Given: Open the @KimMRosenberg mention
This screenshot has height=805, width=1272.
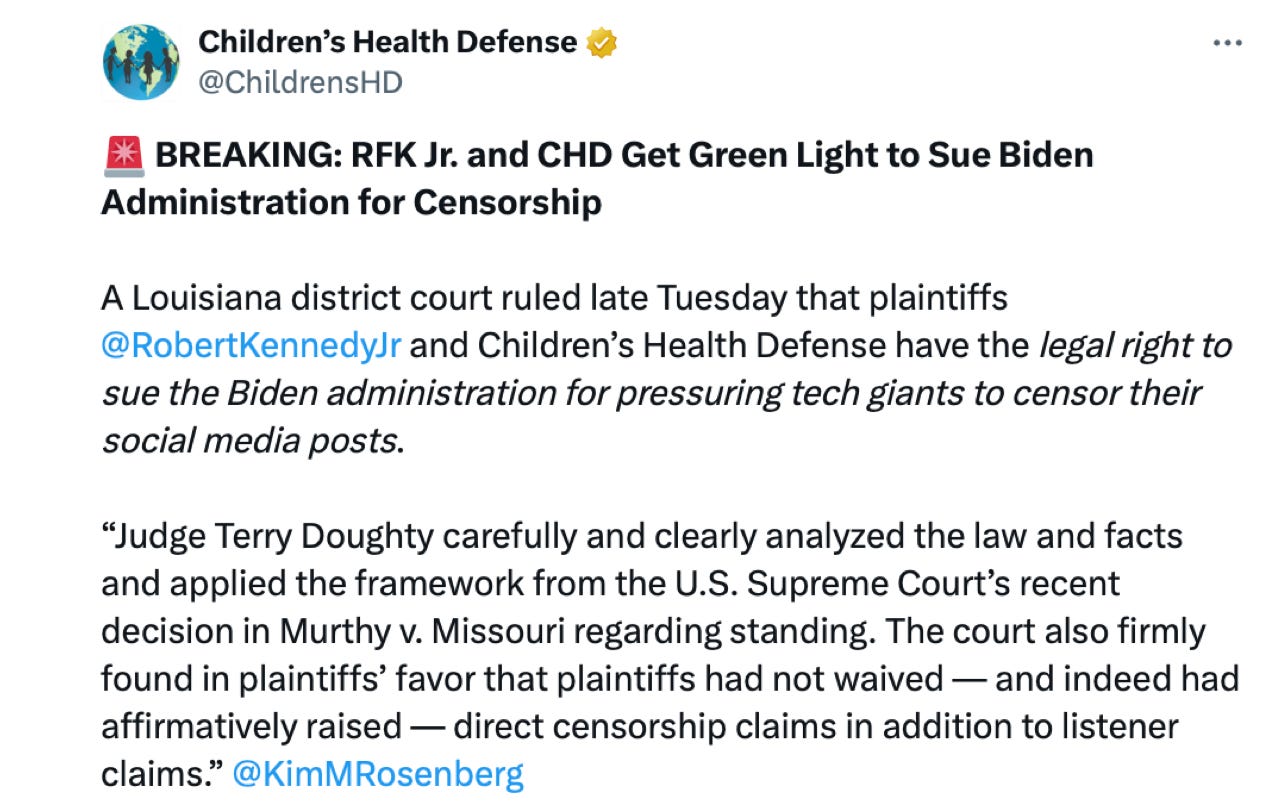Looking at the screenshot, I should [377, 773].
